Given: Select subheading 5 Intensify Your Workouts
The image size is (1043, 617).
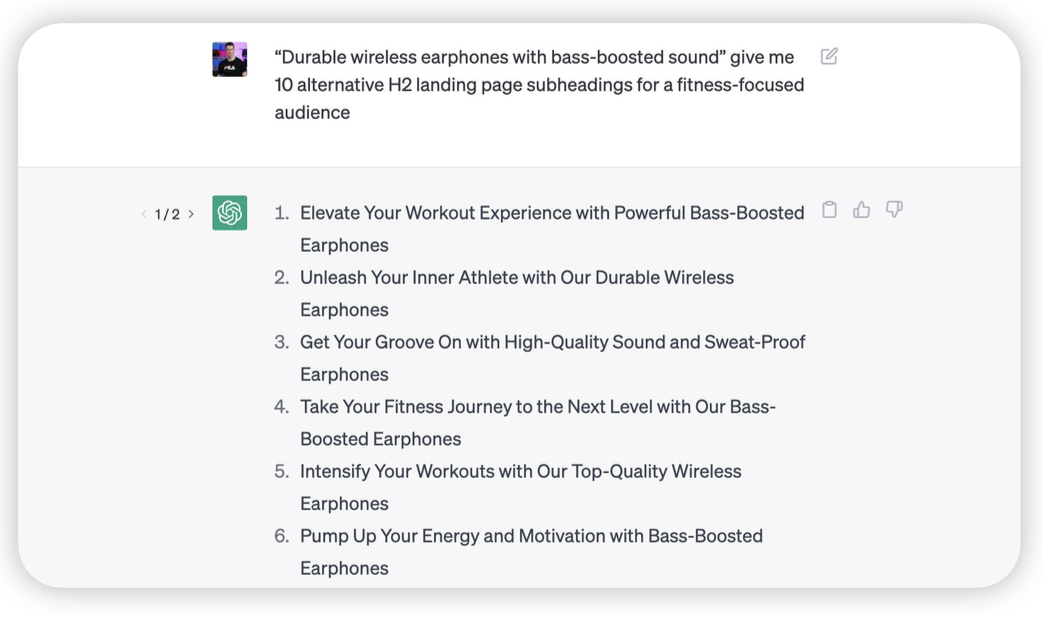Looking at the screenshot, I should click(521, 487).
